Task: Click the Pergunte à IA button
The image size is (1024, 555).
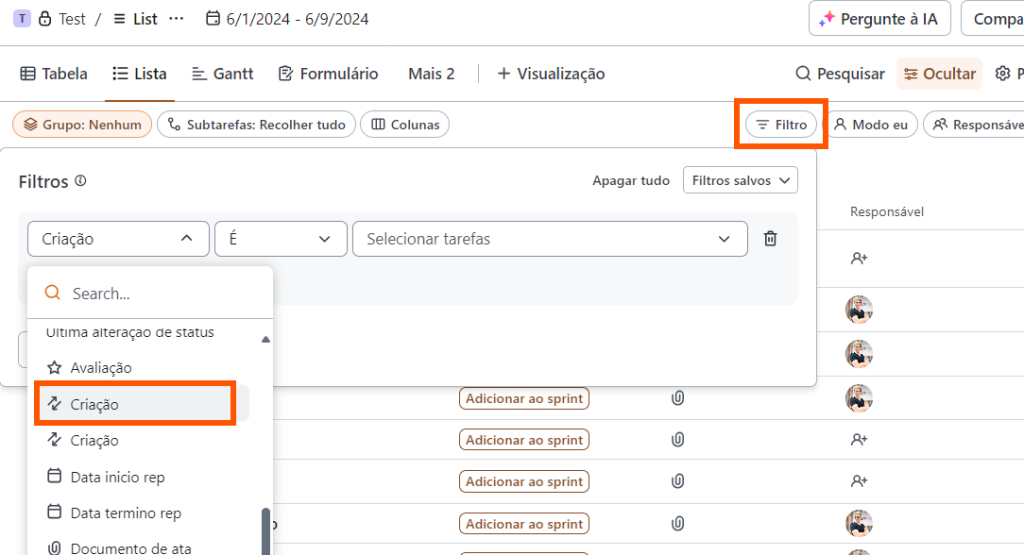Action: click(x=880, y=18)
